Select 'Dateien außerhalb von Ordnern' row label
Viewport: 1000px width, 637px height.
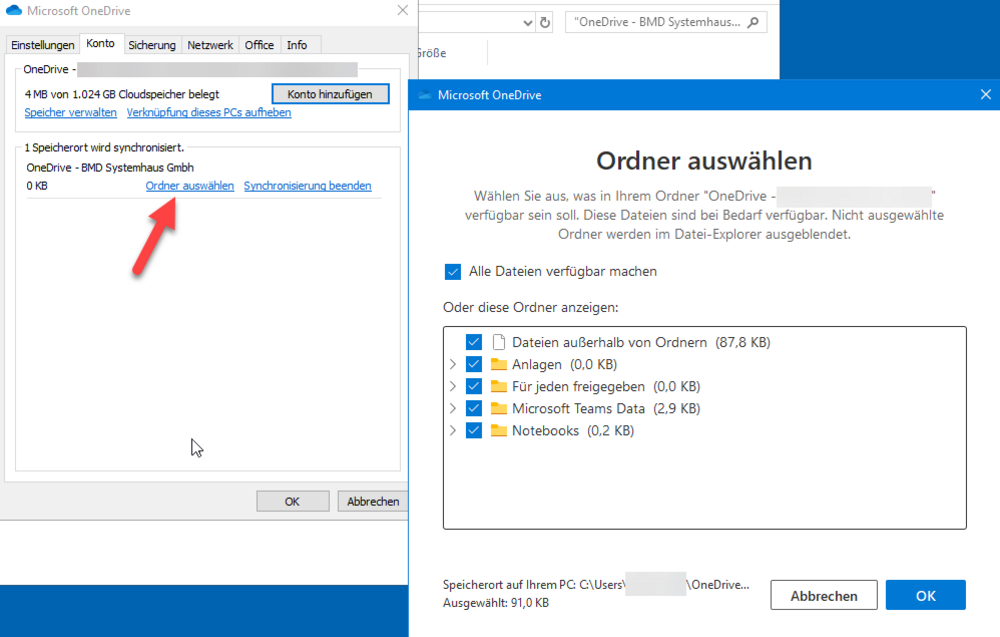[x=609, y=342]
